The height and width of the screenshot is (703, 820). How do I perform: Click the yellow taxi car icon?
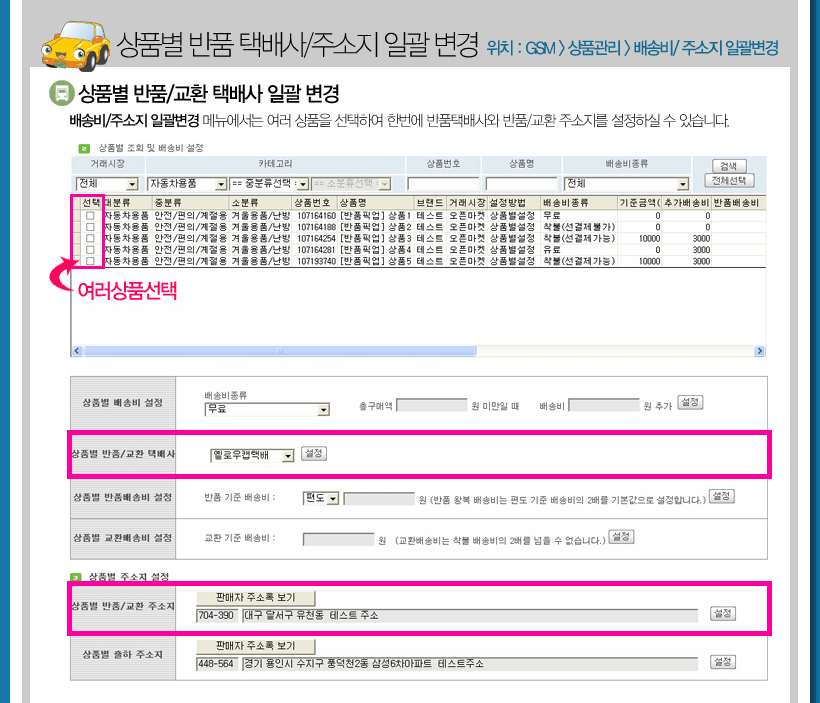75,40
